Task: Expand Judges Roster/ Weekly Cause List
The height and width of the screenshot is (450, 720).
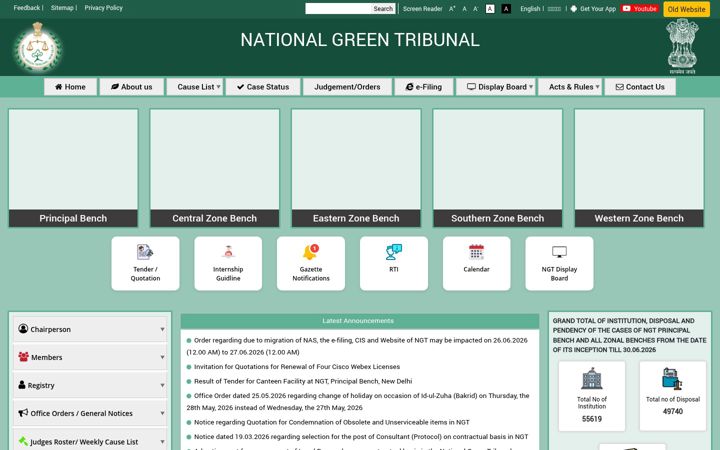Action: point(90,441)
